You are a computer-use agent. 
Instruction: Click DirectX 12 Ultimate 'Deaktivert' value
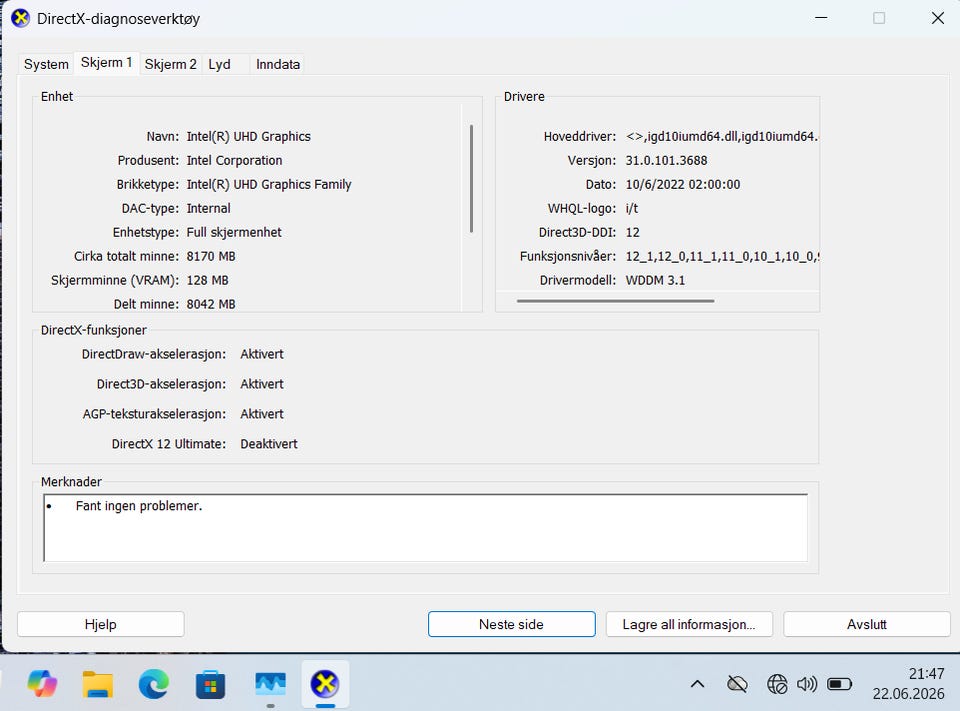tap(268, 444)
